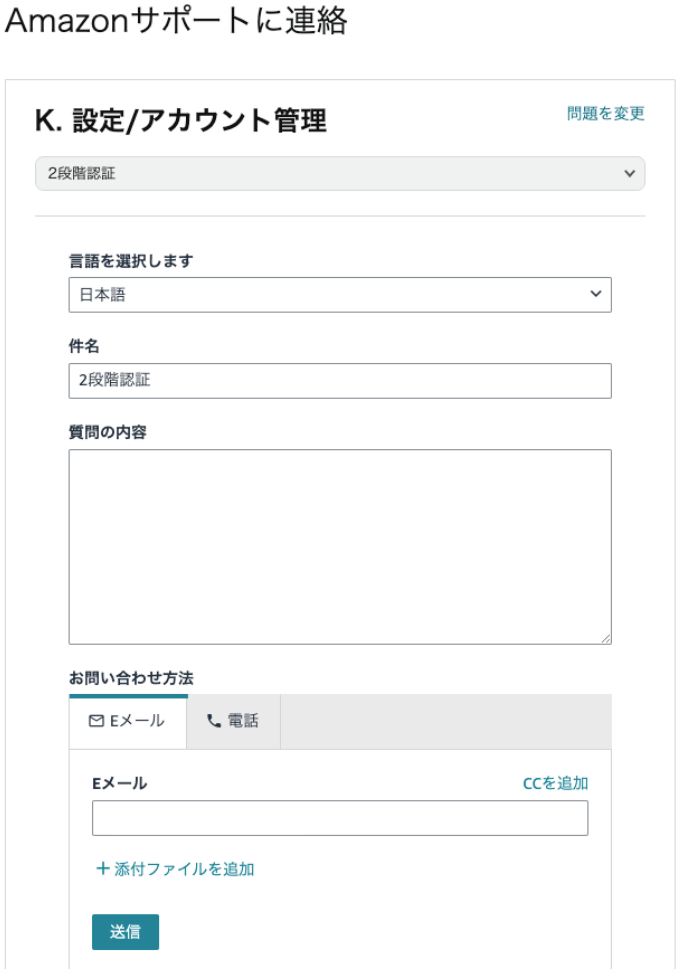677x969 pixels.
Task: Select the Eメール contact method tab
Action: 128,721
